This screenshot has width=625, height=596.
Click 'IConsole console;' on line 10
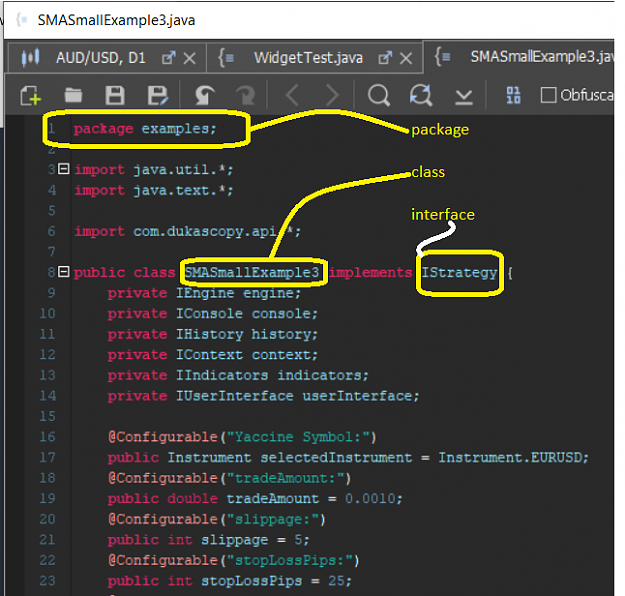pos(247,314)
